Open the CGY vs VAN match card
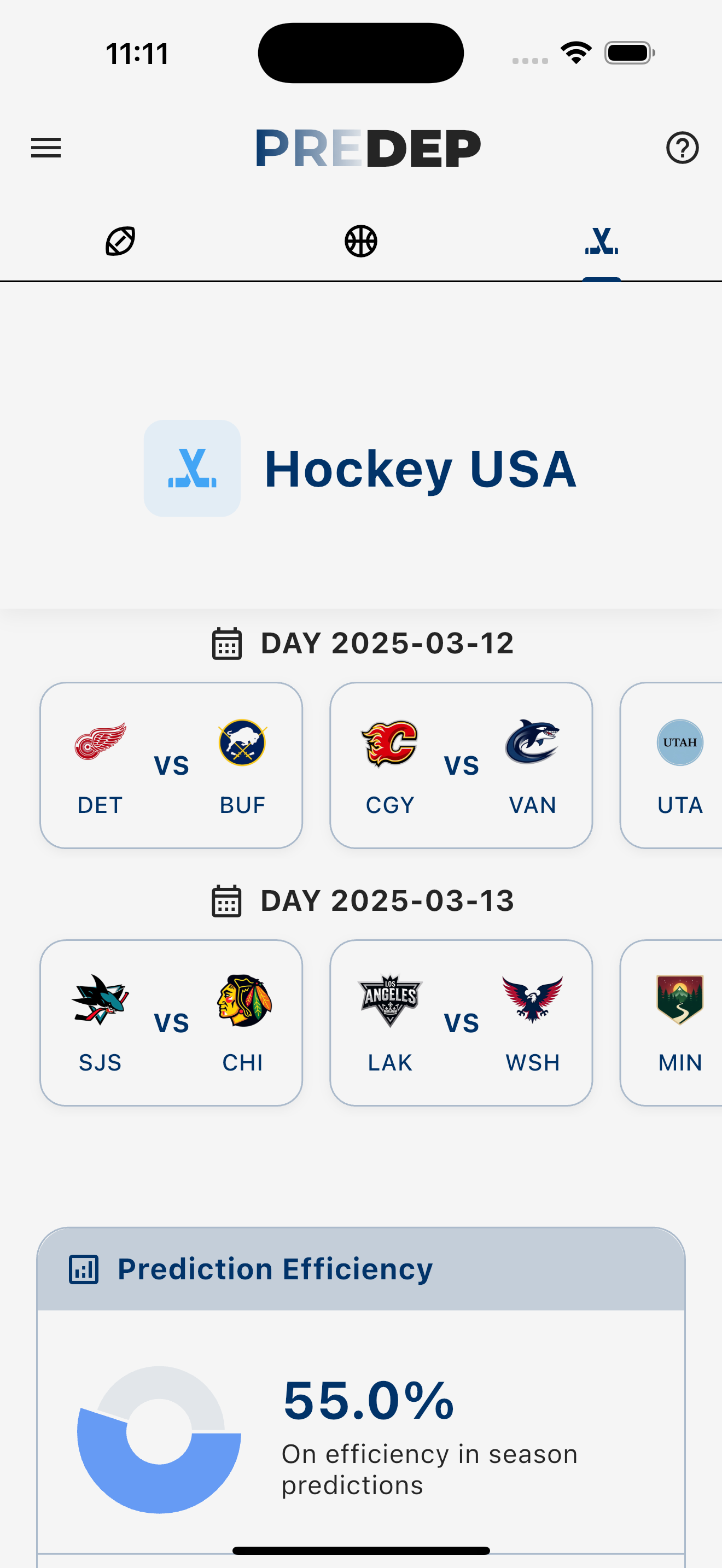 [x=461, y=765]
